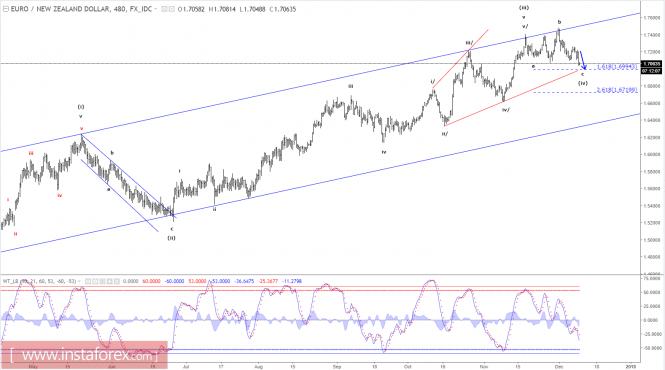Expand the WT_LB indicator dropdown arrow
This screenshot has width=665, height=370.
(x=79, y=281)
